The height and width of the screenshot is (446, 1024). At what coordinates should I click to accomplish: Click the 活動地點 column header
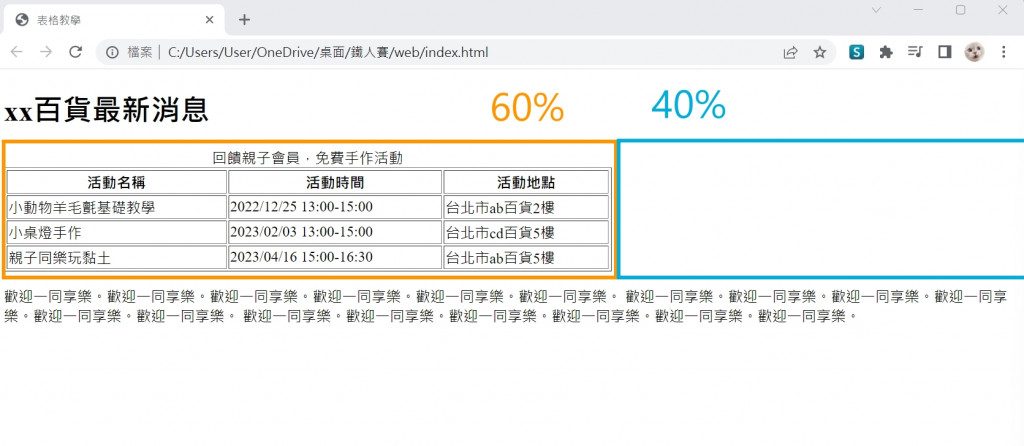[526, 182]
